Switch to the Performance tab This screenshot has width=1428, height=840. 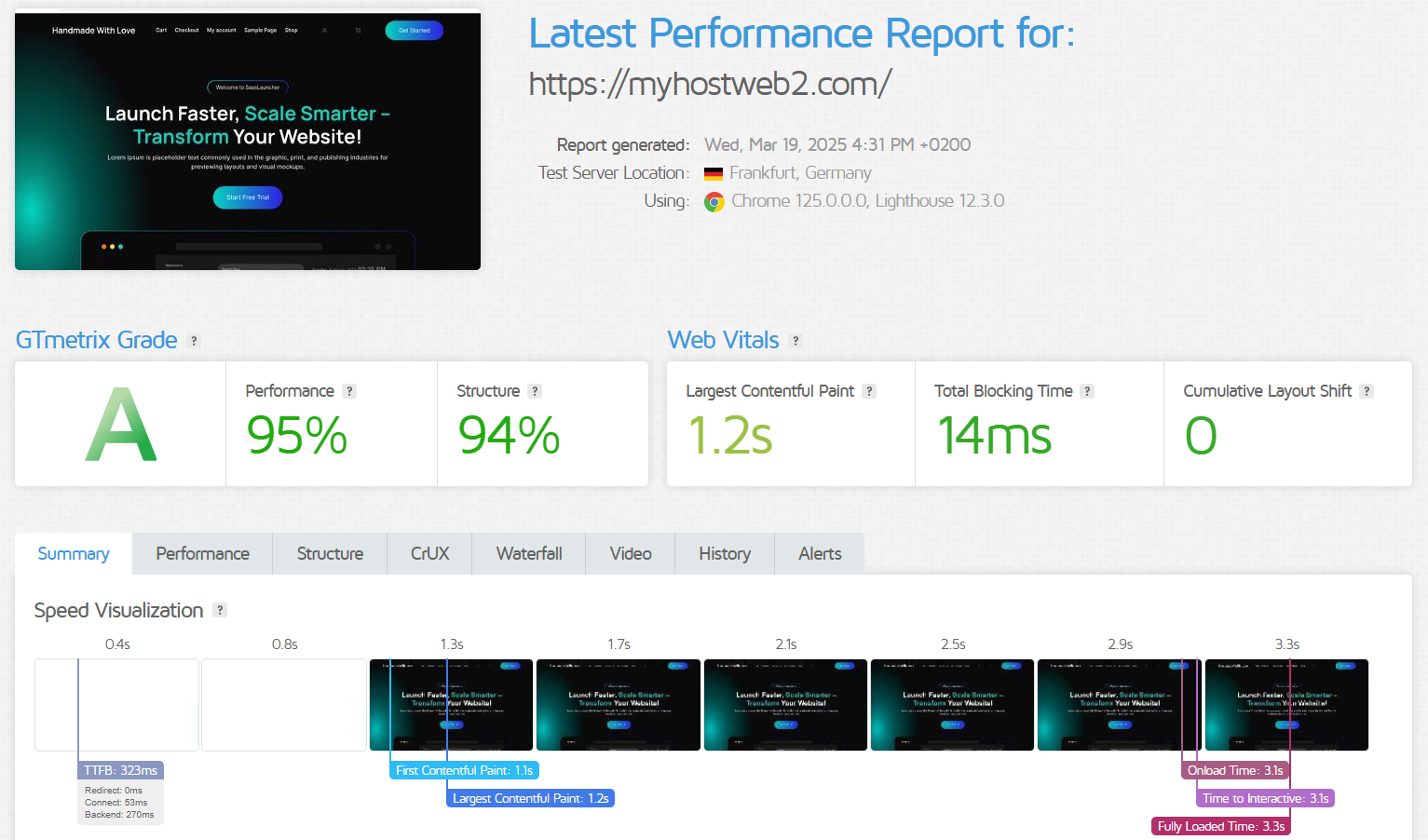(202, 553)
